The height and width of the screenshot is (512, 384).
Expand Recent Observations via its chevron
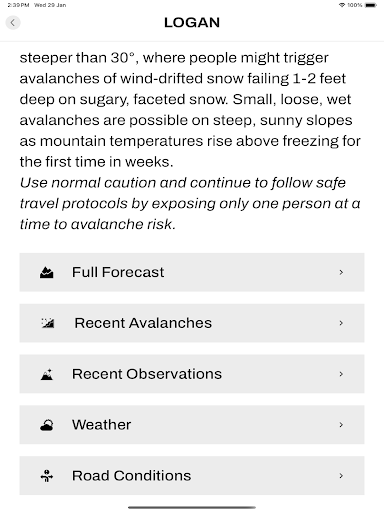coord(341,374)
